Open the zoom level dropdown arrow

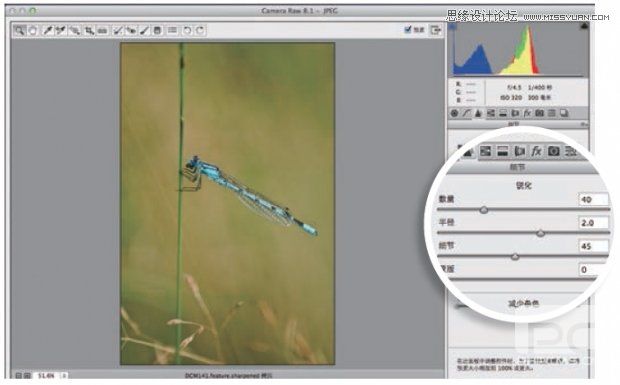click(64, 376)
